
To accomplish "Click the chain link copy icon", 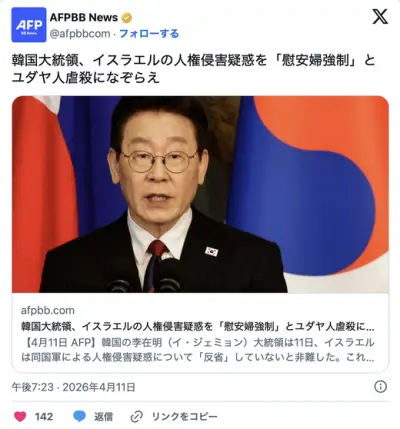I will pyautogui.click(x=137, y=416).
